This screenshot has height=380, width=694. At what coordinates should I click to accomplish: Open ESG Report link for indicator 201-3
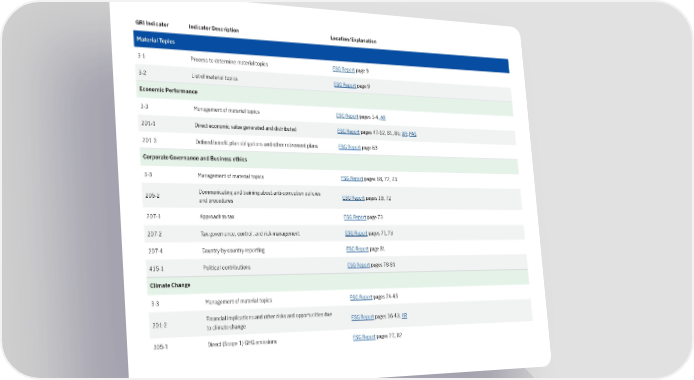coord(350,147)
